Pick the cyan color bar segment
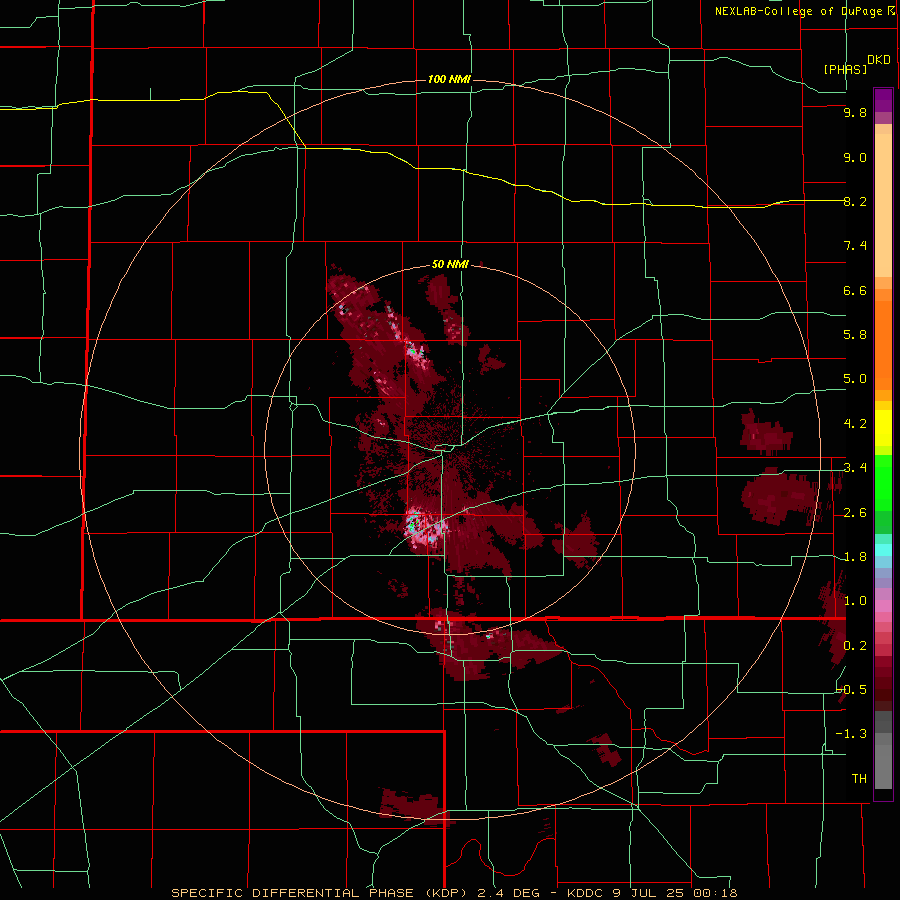Viewport: 900px width, 900px height. (x=883, y=549)
